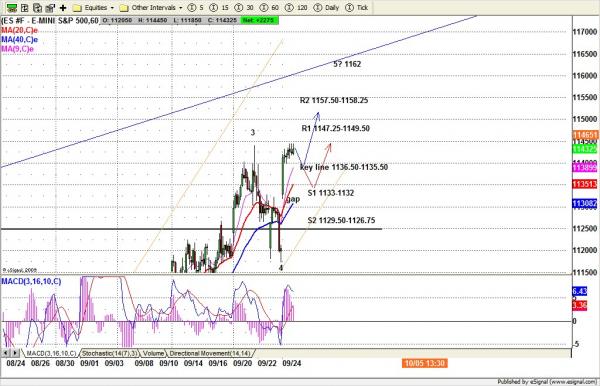Image resolution: width=600 pixels, height=386 pixels.
Task: Click the key line 1136.50-1135.50 annotation
Action: [x=344, y=167]
